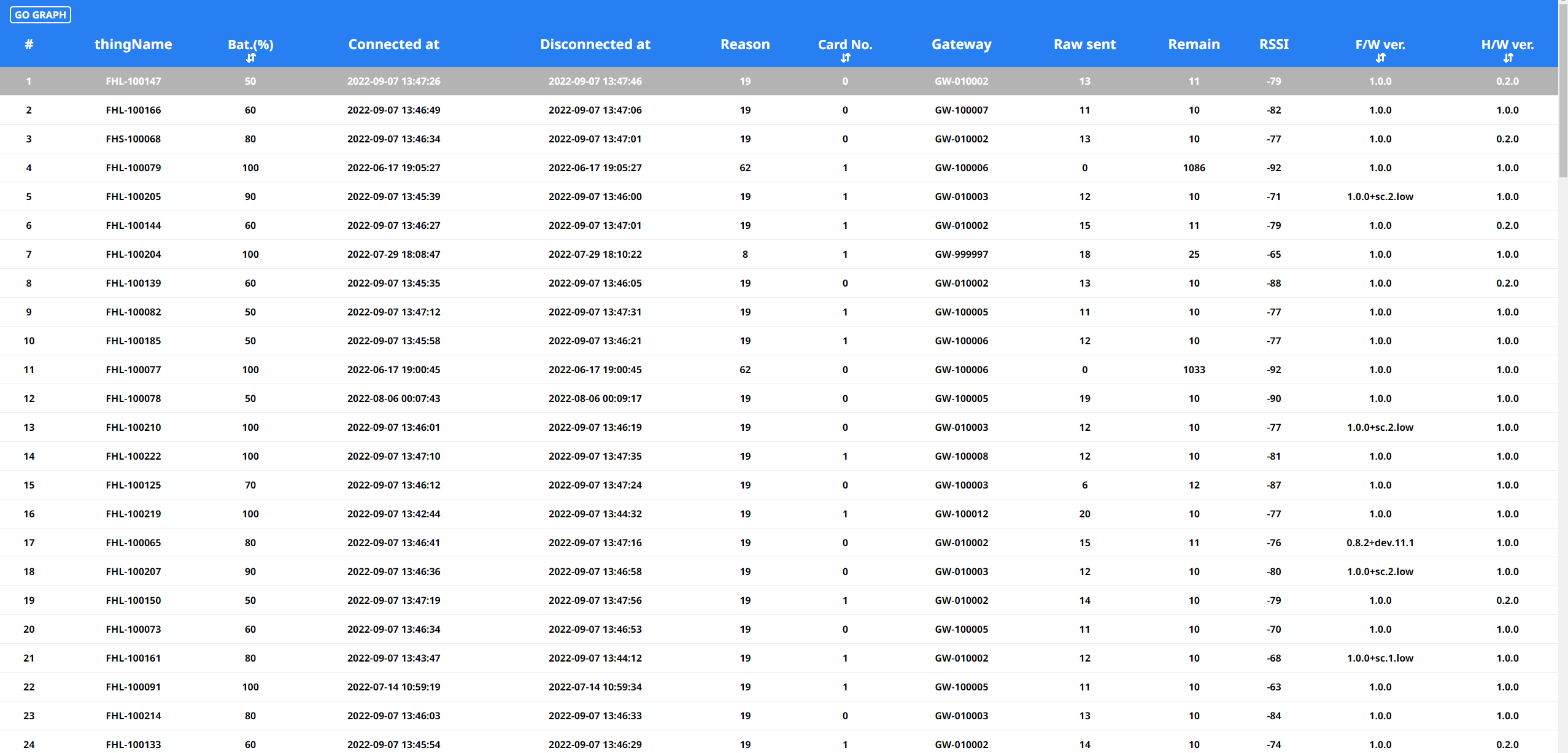The image size is (1568, 753).
Task: Click gateway GW-999997 cell
Action: click(x=961, y=254)
